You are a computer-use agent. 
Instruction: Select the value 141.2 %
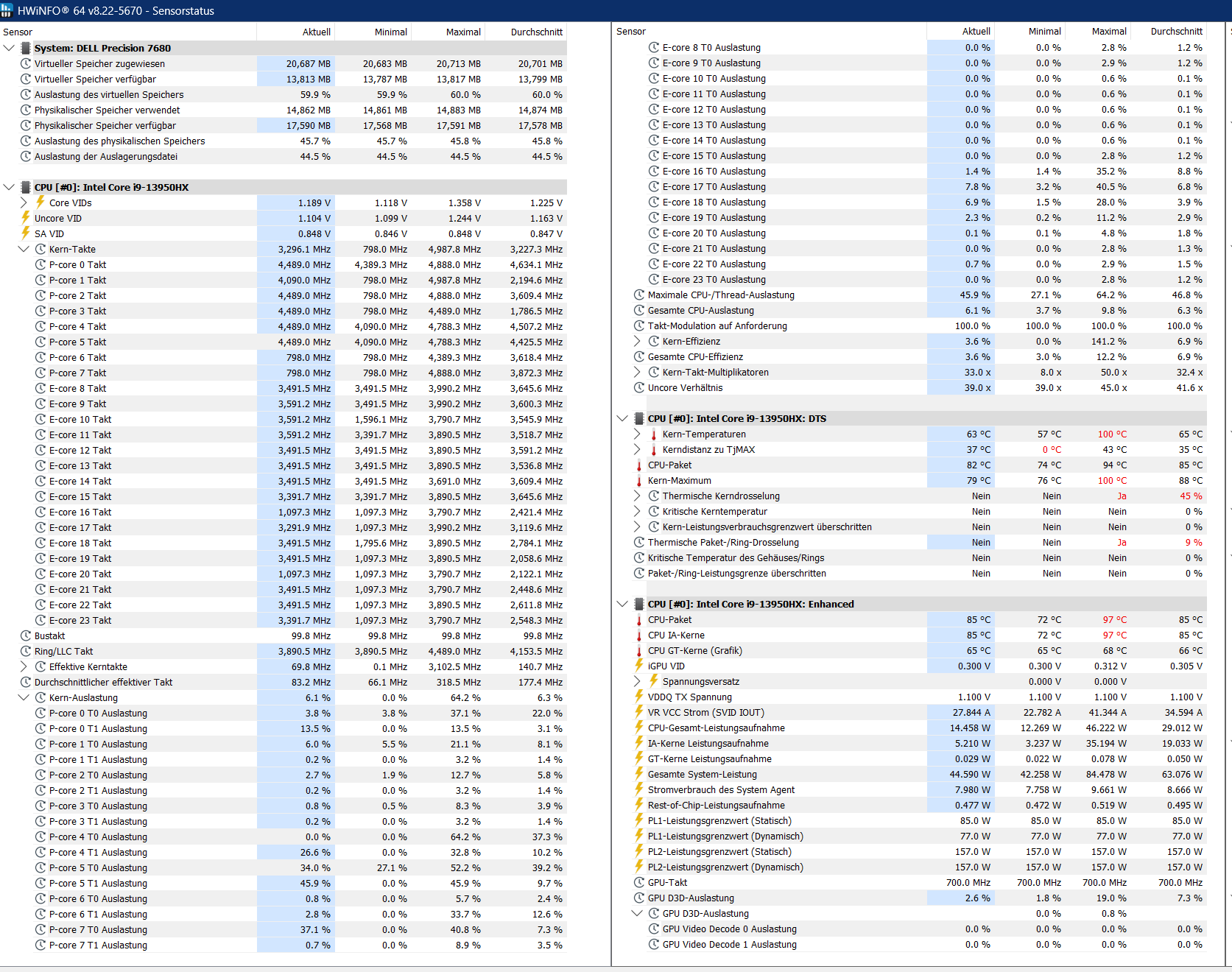click(x=1109, y=342)
